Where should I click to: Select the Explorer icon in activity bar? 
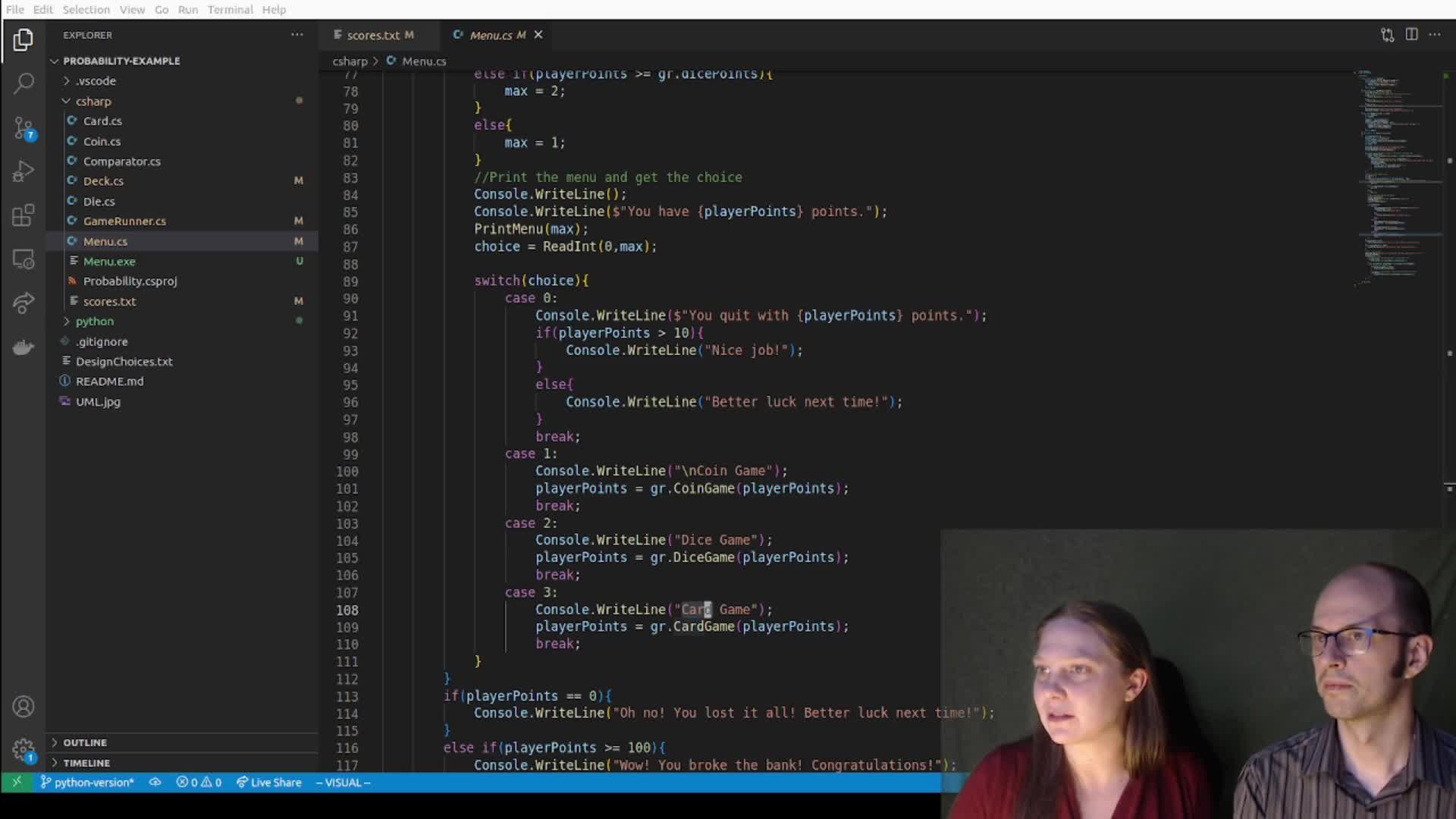point(24,39)
